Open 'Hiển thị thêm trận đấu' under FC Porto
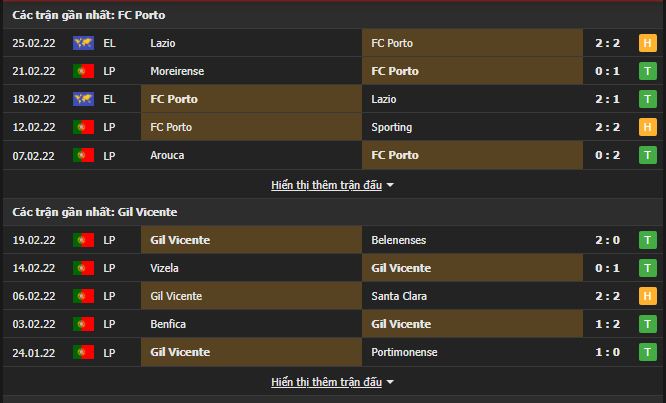This screenshot has height=403, width=666. (x=326, y=185)
